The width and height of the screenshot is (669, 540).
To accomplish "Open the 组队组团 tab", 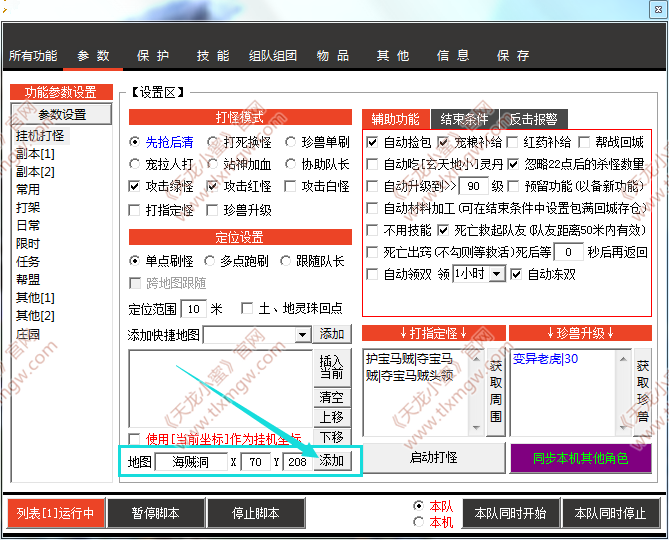I will pos(273,55).
